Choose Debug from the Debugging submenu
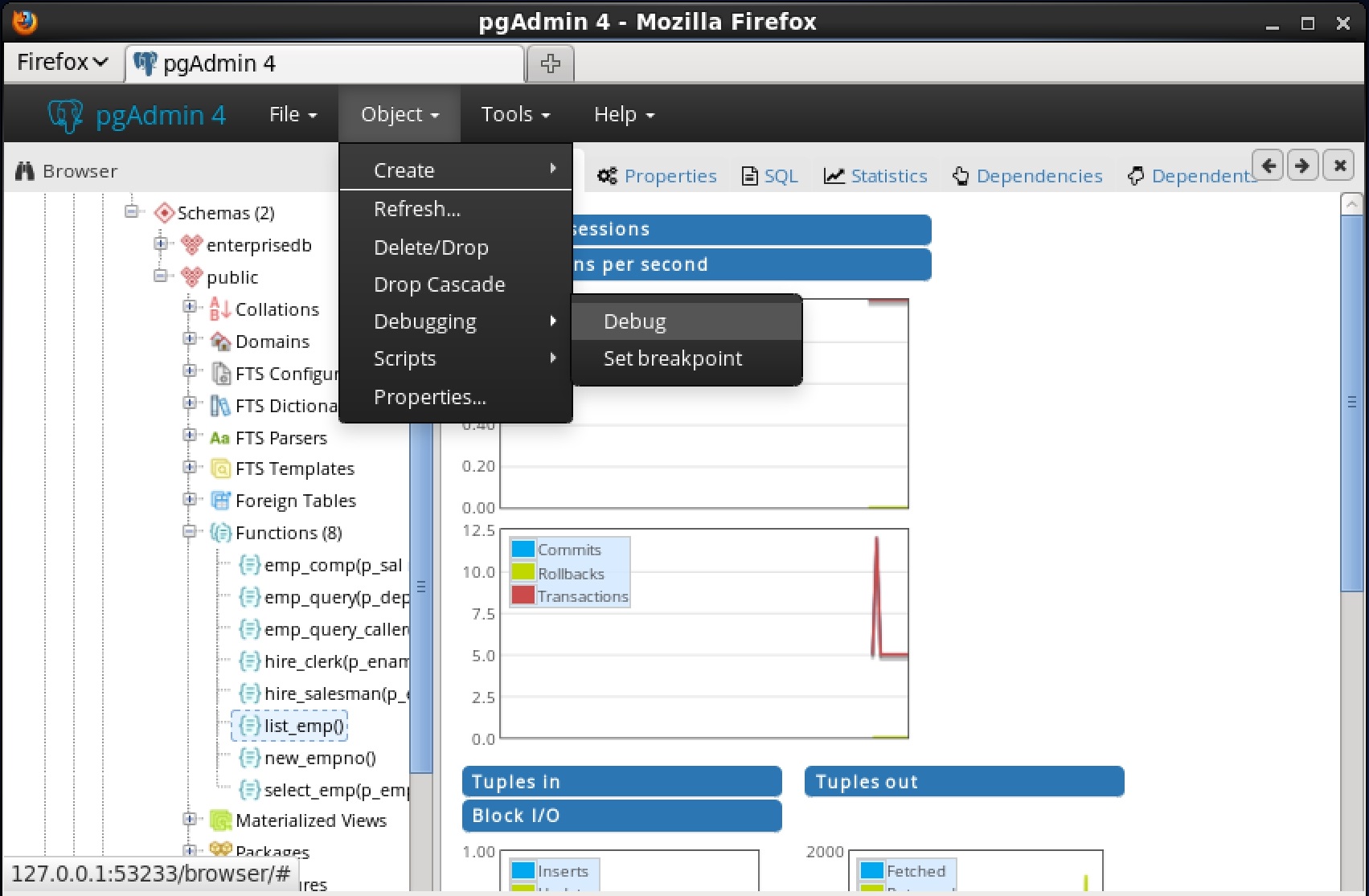Screen dimensions: 1369x896 634,321
